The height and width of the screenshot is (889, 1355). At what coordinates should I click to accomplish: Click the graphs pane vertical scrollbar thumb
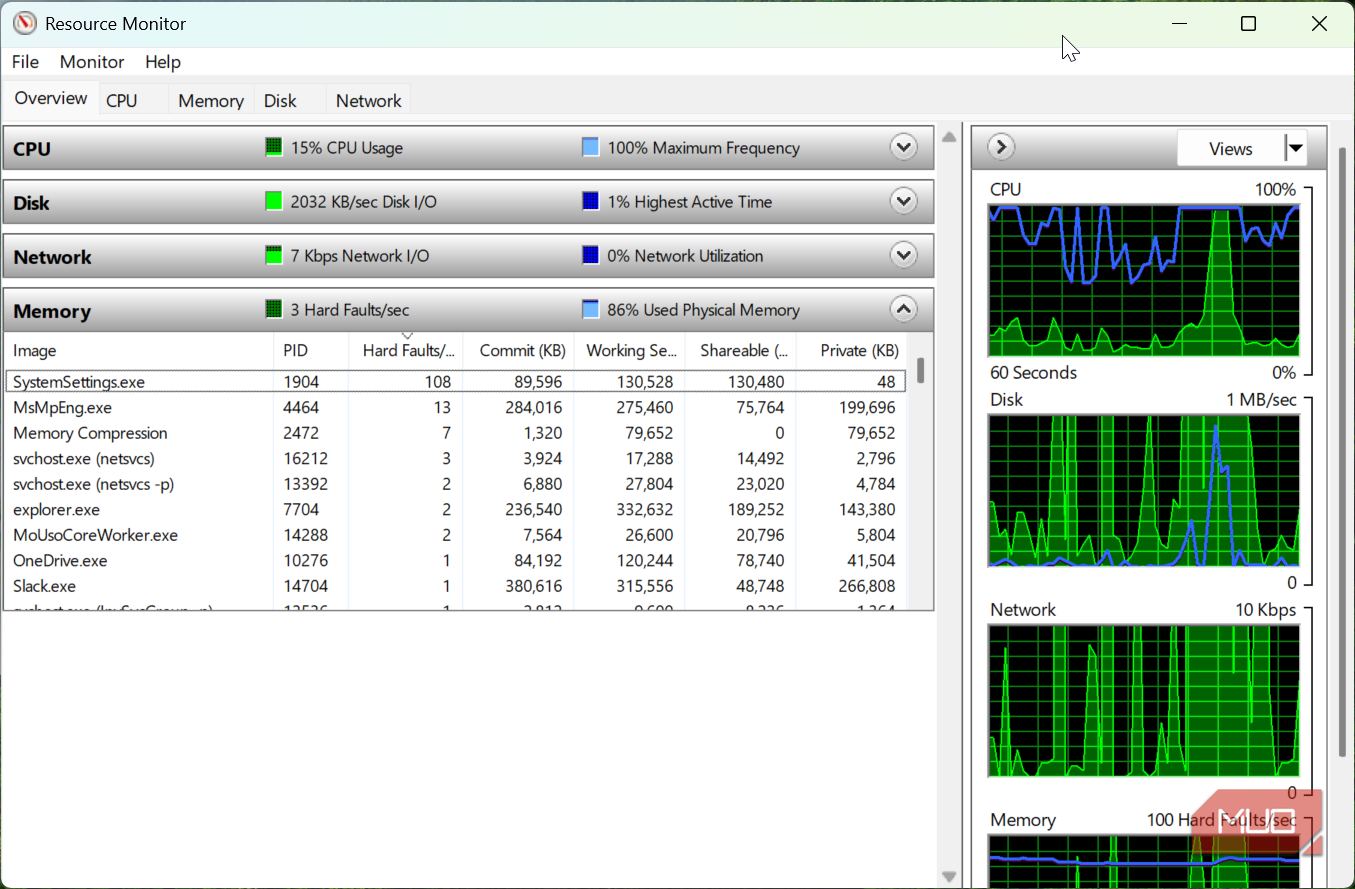point(1342,453)
